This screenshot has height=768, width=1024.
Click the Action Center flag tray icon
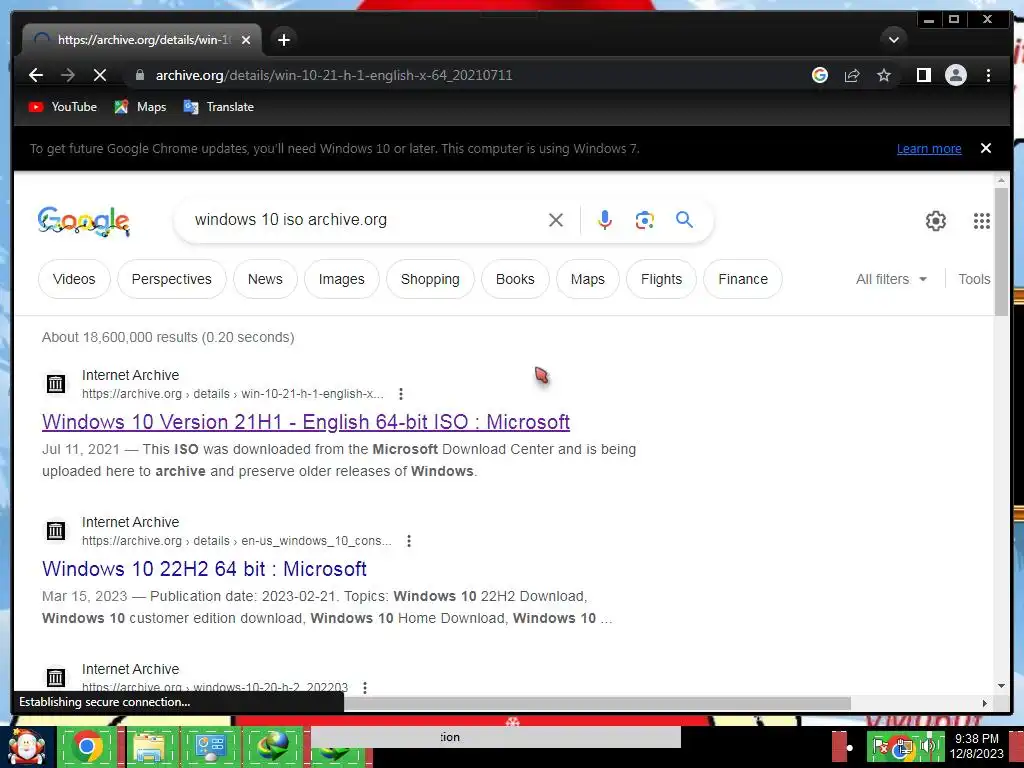pyautogui.click(x=879, y=746)
